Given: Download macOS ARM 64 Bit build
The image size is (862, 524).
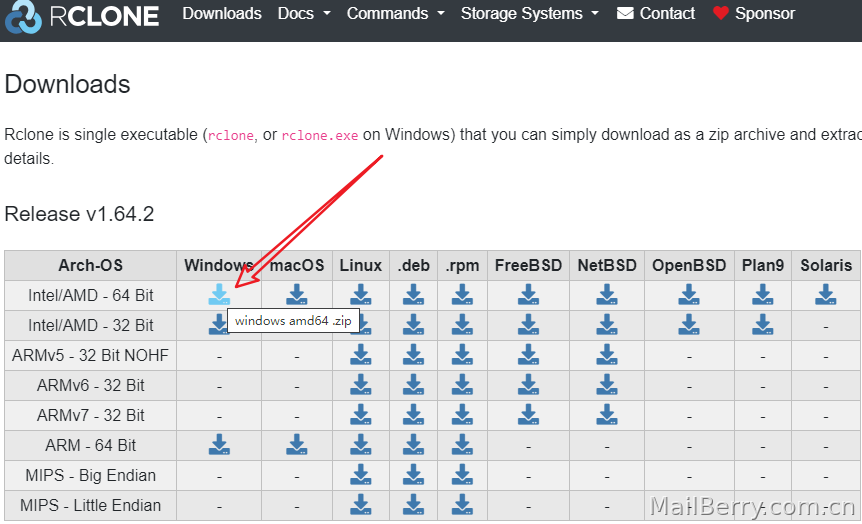Looking at the screenshot, I should tap(297, 445).
